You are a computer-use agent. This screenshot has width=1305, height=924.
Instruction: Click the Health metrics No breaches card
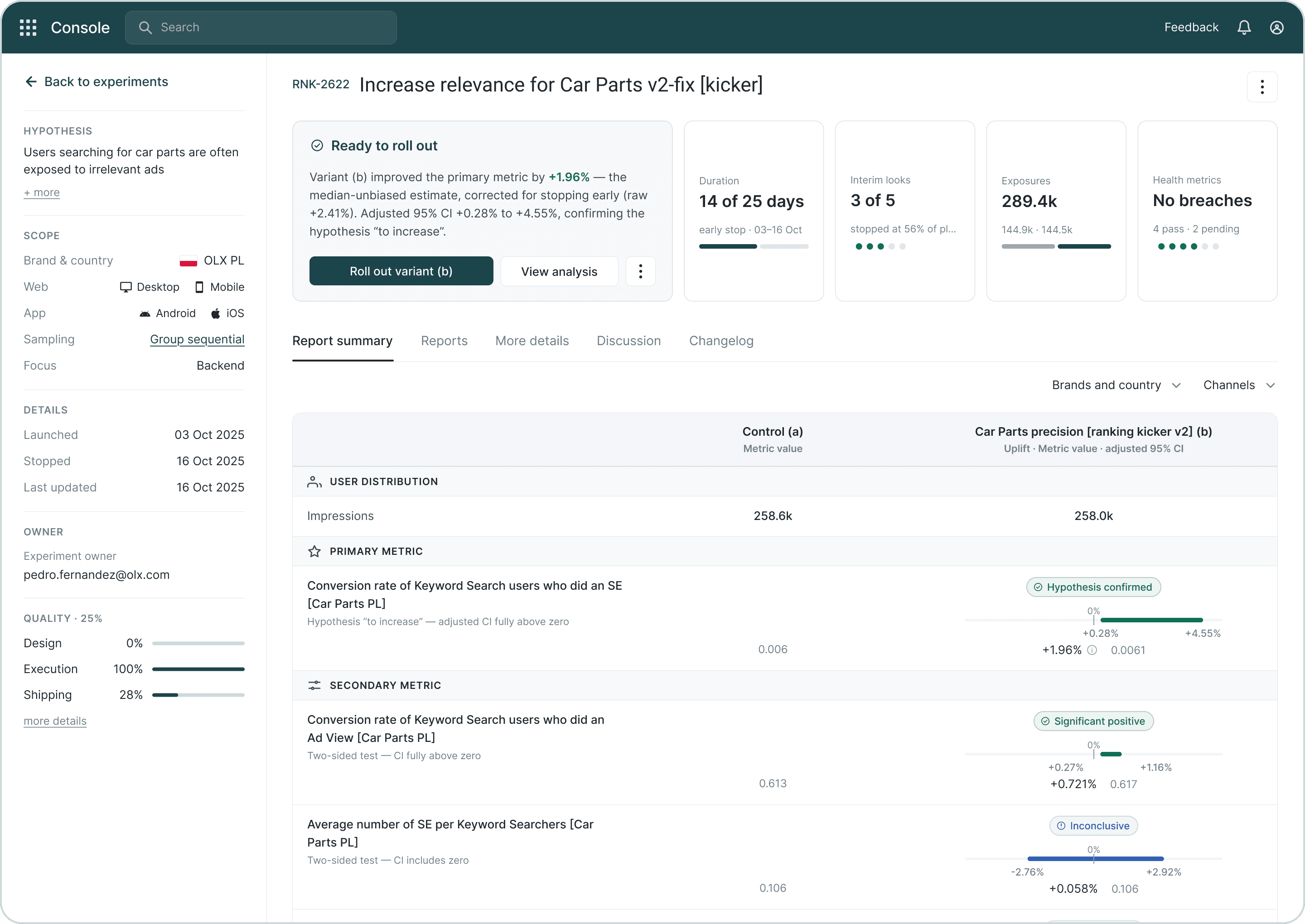point(1207,211)
